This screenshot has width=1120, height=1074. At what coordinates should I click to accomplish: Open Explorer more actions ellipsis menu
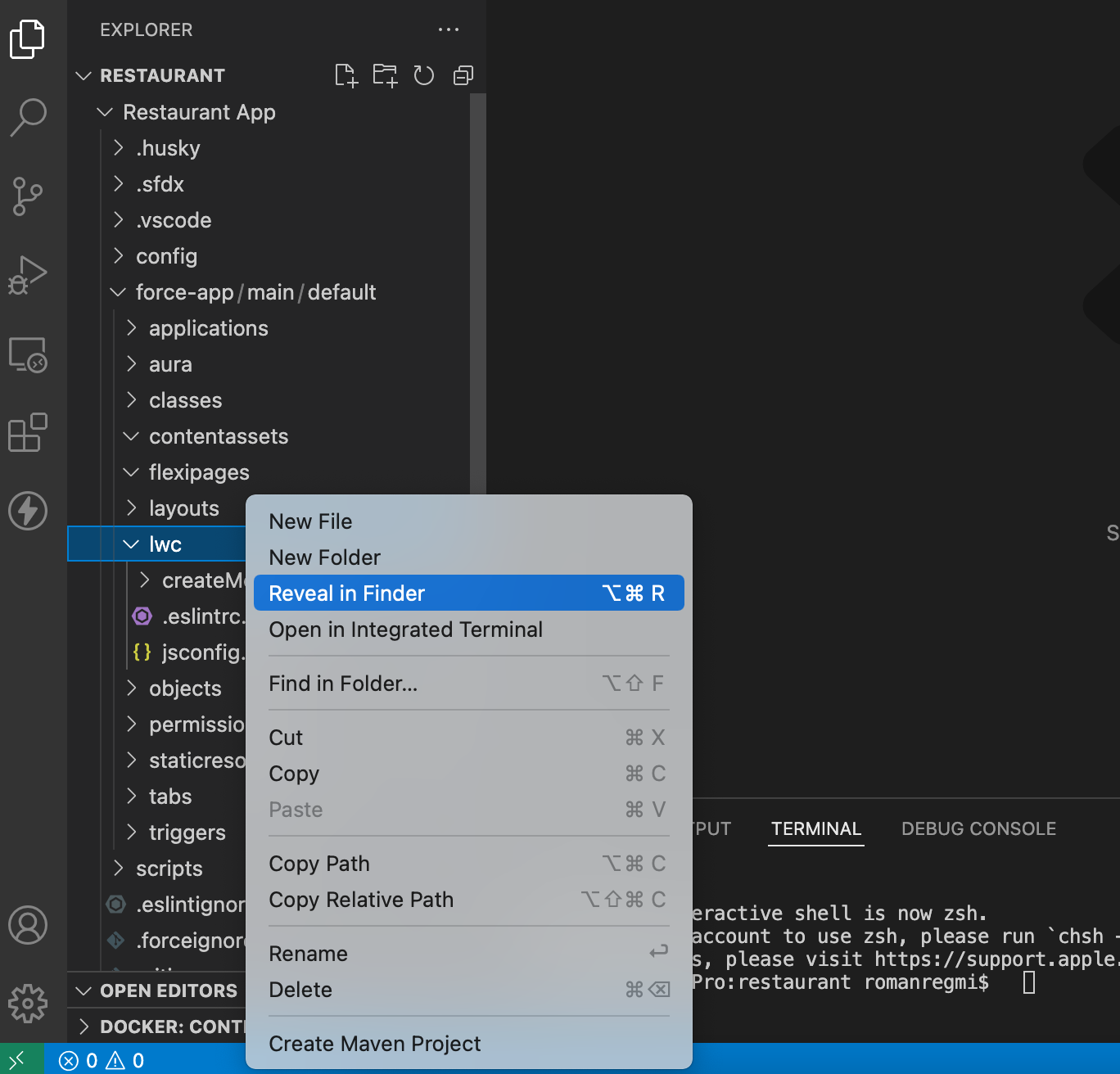point(449,29)
